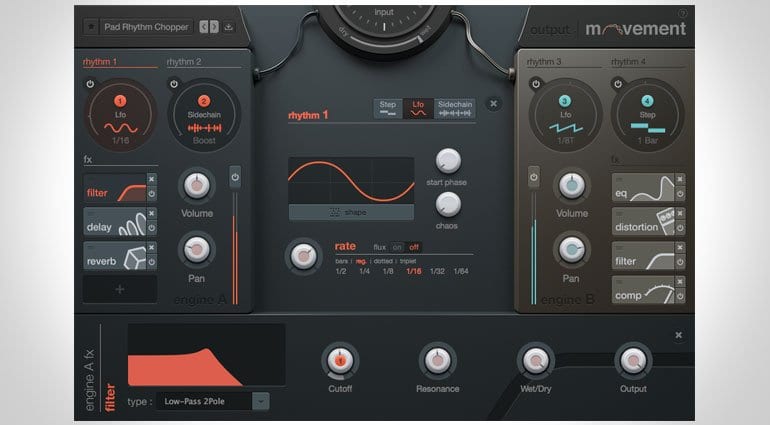The height and width of the screenshot is (425, 770).
Task: Open the comp effect slot
Action: click(x=643, y=290)
